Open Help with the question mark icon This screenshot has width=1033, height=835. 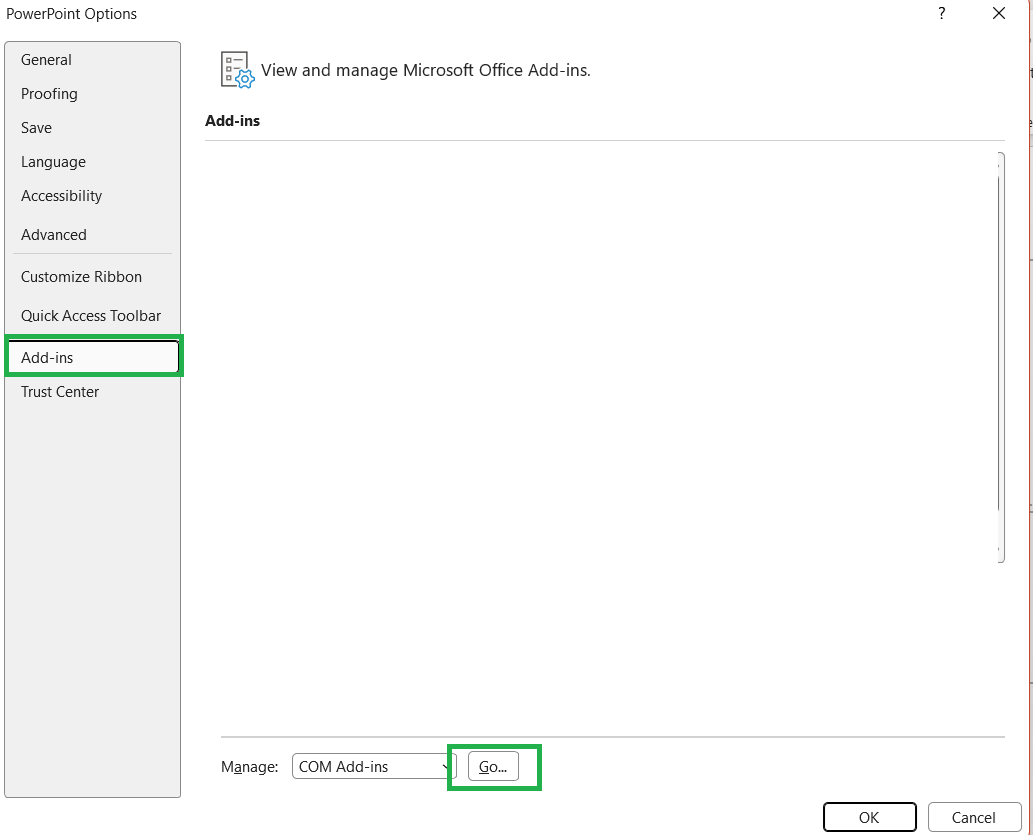click(942, 13)
